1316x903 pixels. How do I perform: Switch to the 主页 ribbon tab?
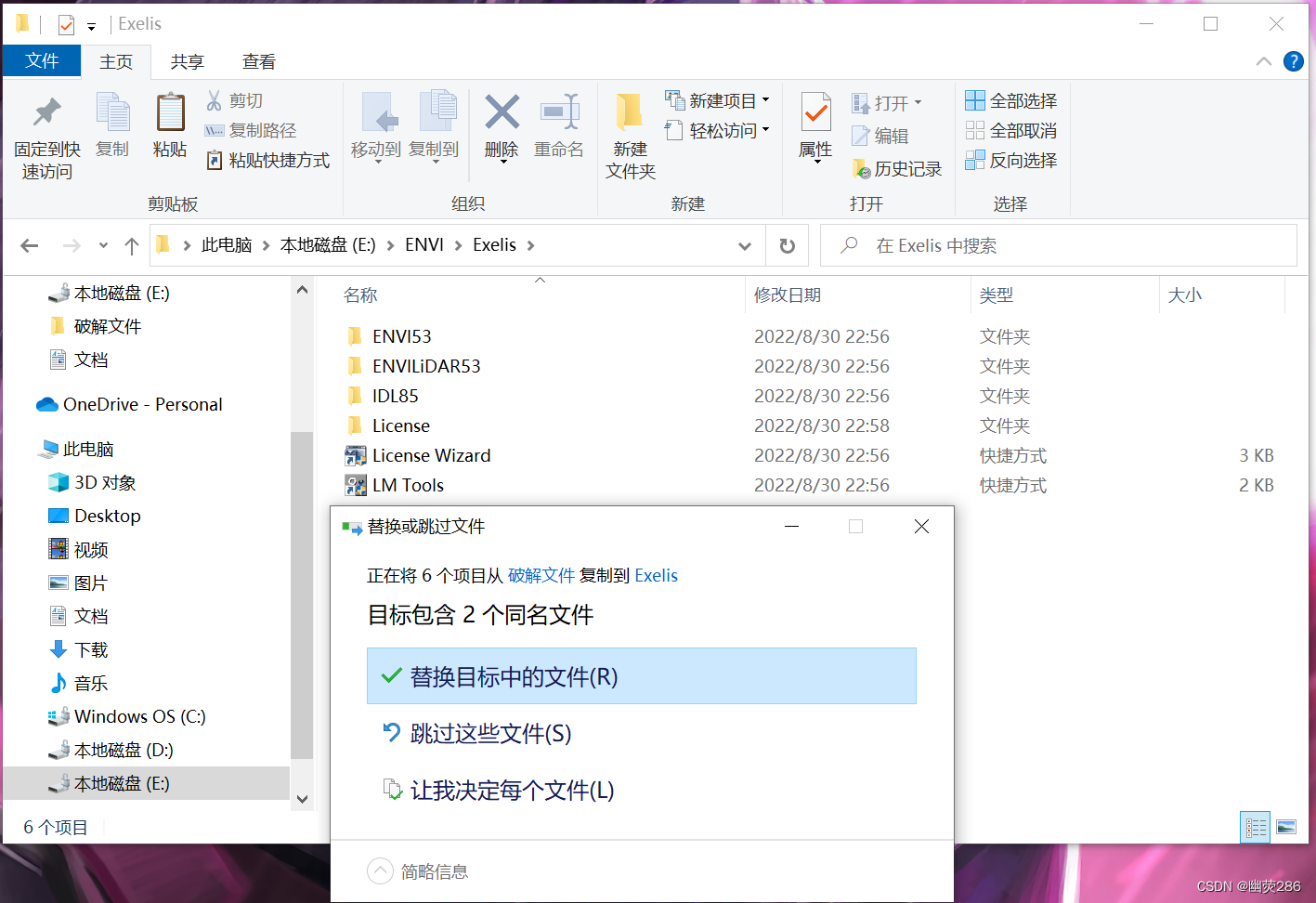click(x=116, y=61)
